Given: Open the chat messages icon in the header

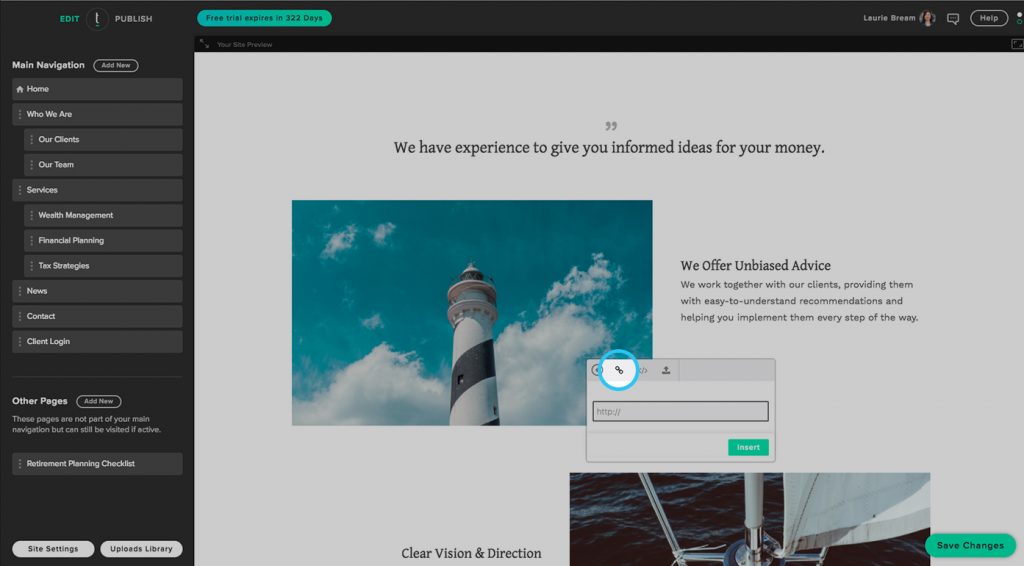Looking at the screenshot, I should (953, 19).
